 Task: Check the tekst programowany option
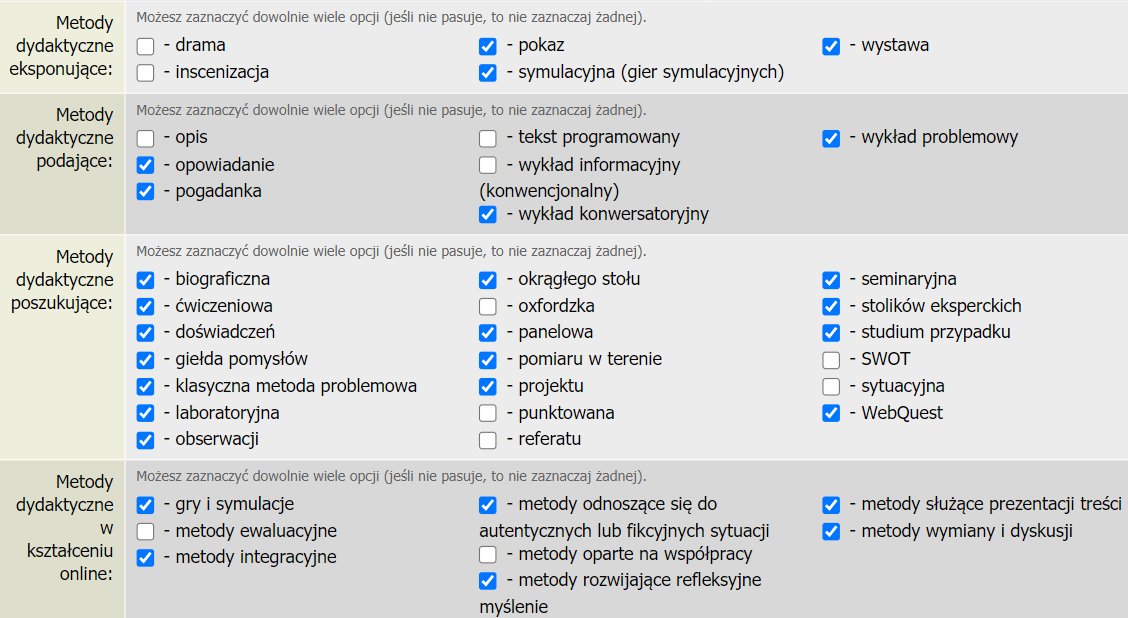click(488, 138)
